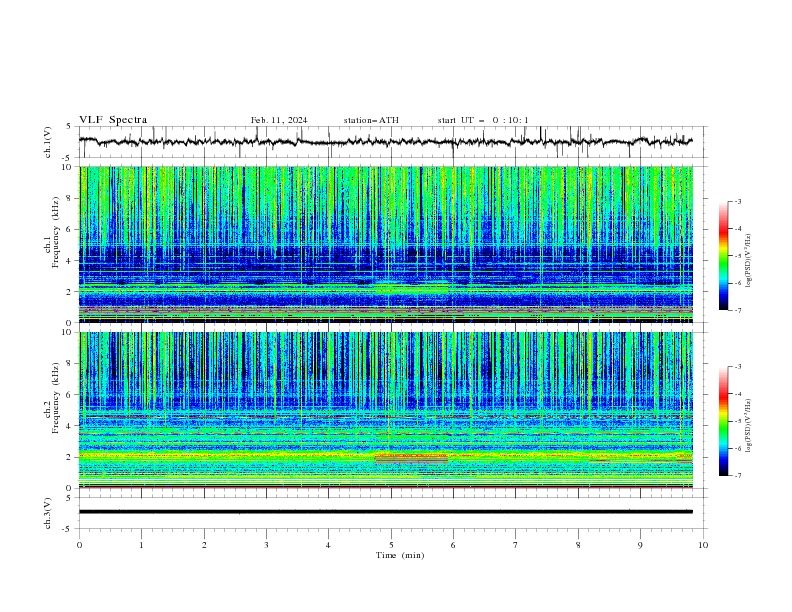Click the "7" tick on the time axis
792x612 pixels.
[516, 545]
